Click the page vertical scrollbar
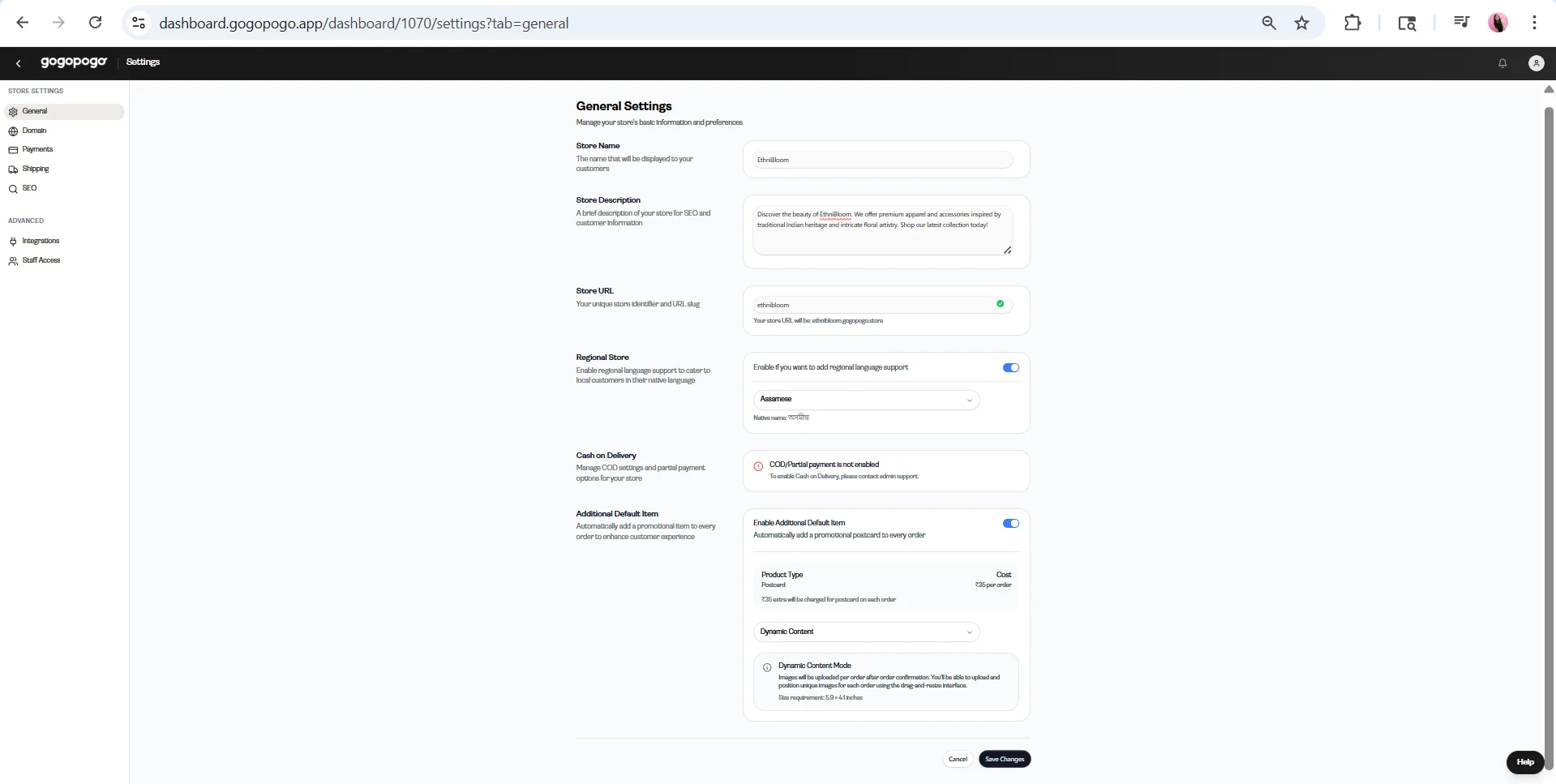Screen dimensions: 1556x784 coord(1549,438)
